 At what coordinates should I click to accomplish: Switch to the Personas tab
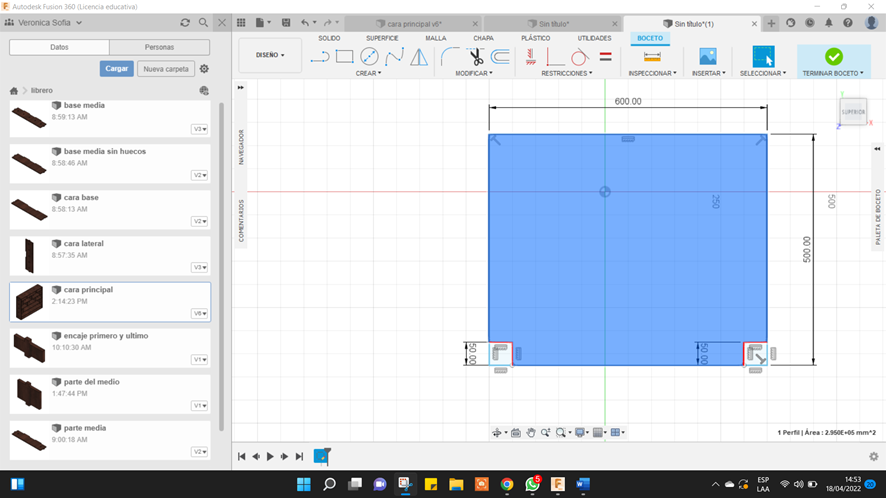point(159,47)
